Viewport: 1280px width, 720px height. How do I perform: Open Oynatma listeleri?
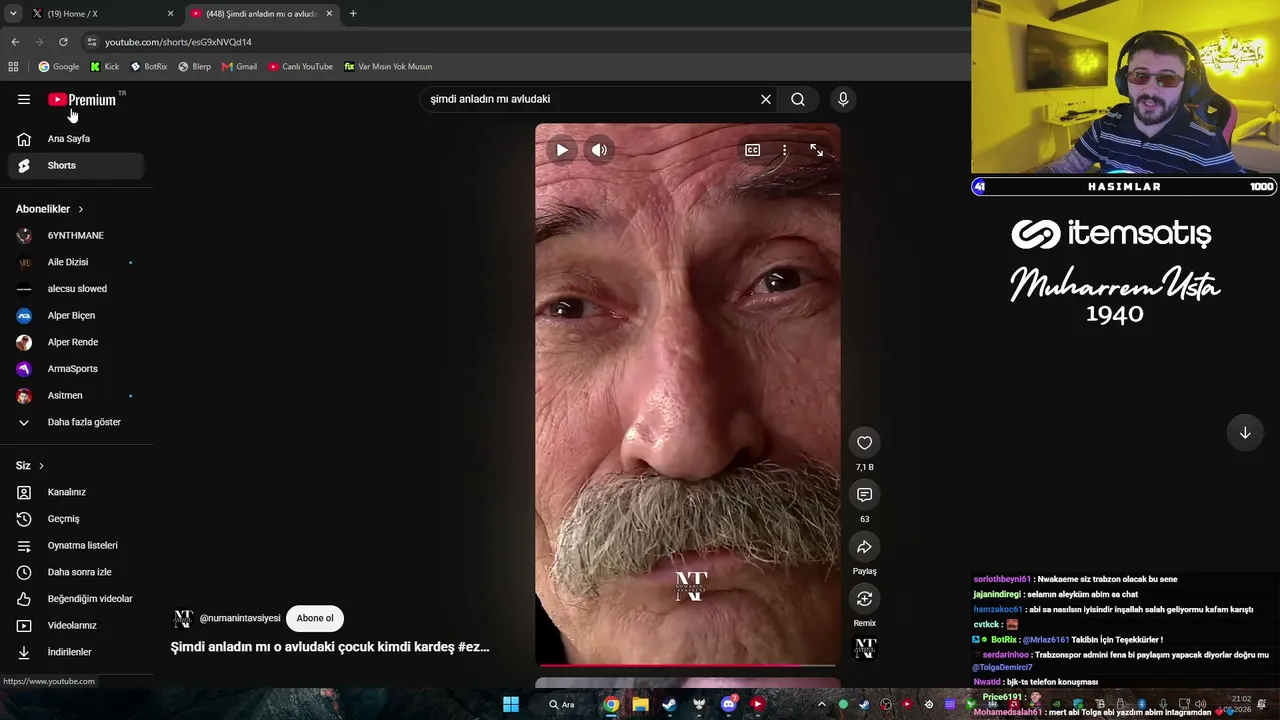point(76,546)
